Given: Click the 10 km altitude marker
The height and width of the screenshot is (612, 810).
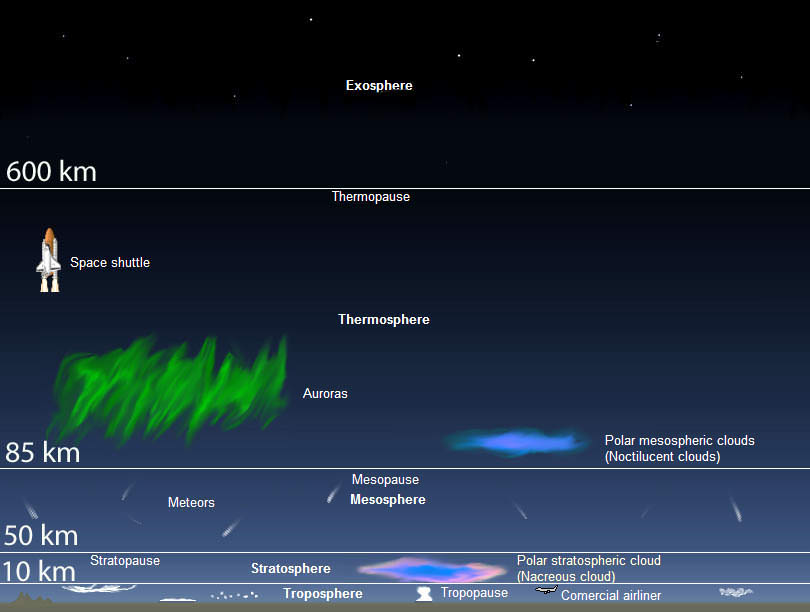Looking at the screenshot, I should click(39, 572).
